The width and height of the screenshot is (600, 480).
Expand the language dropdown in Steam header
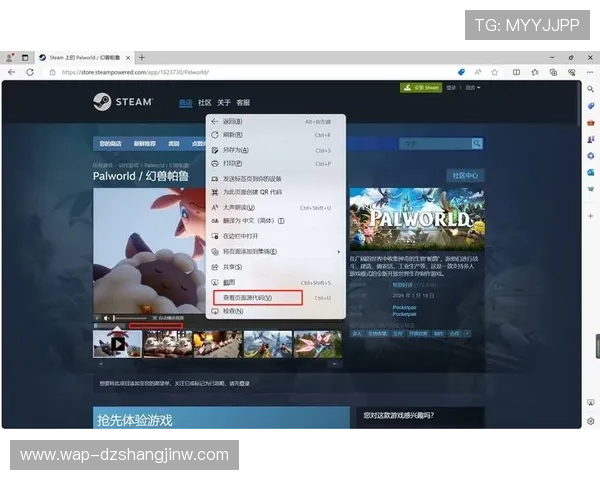tap(470, 88)
